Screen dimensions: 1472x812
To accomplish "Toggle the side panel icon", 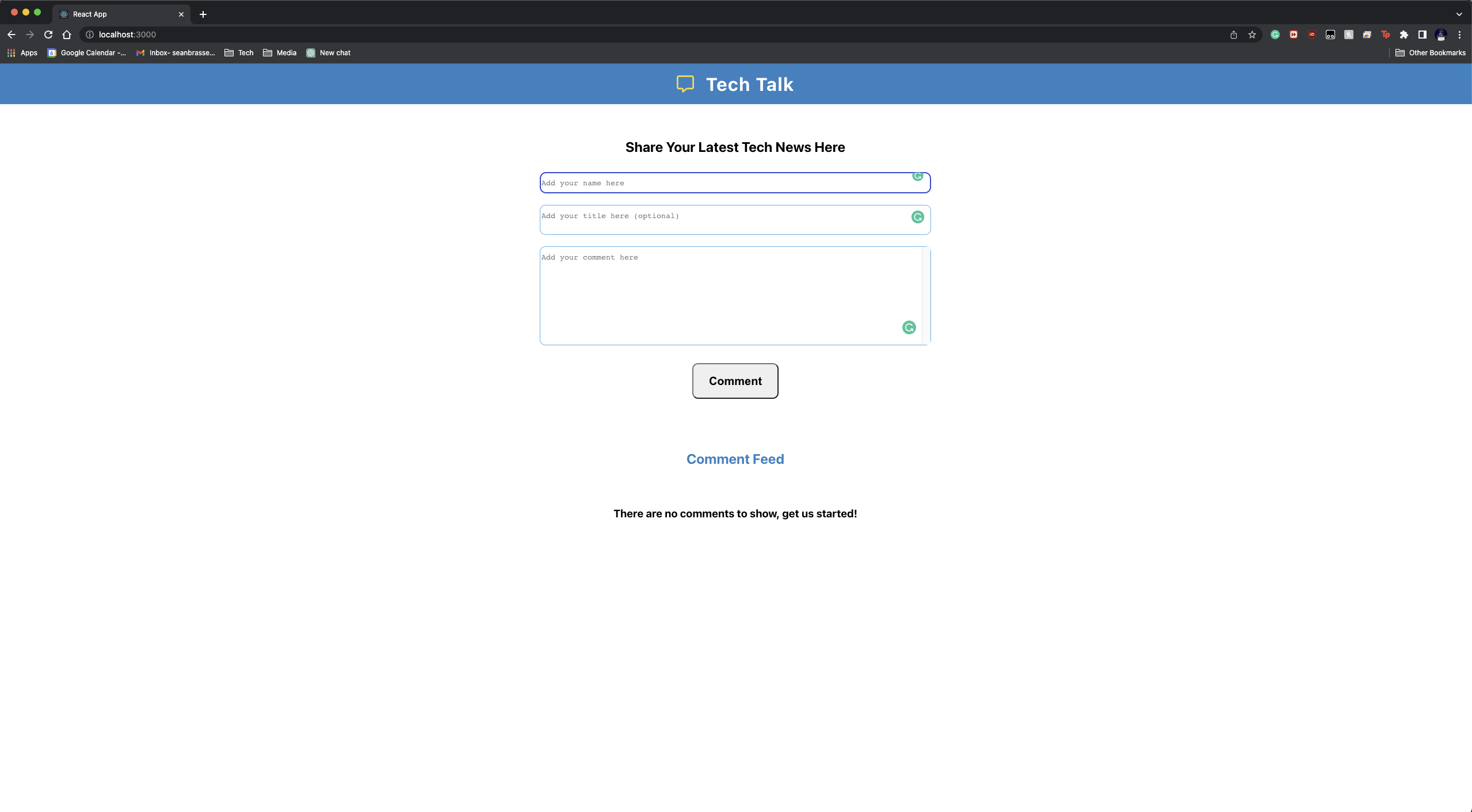I will click(x=1422, y=35).
